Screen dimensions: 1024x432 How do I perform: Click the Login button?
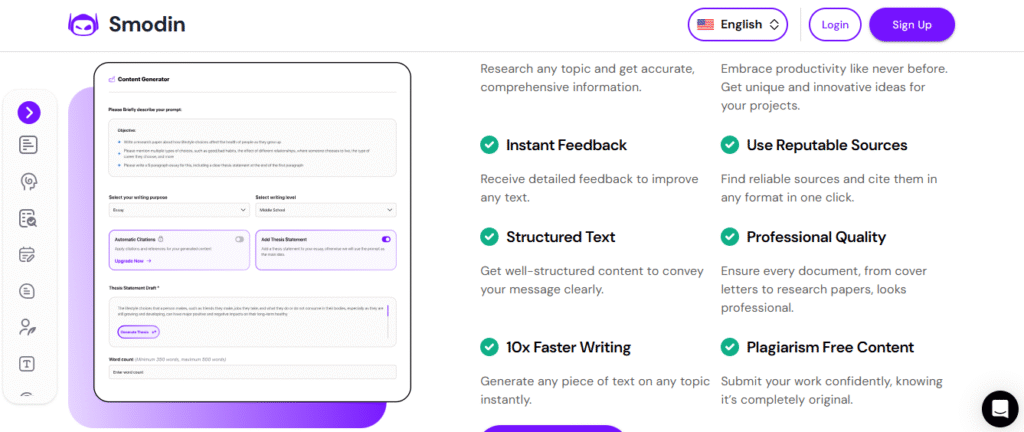pyautogui.click(x=835, y=25)
